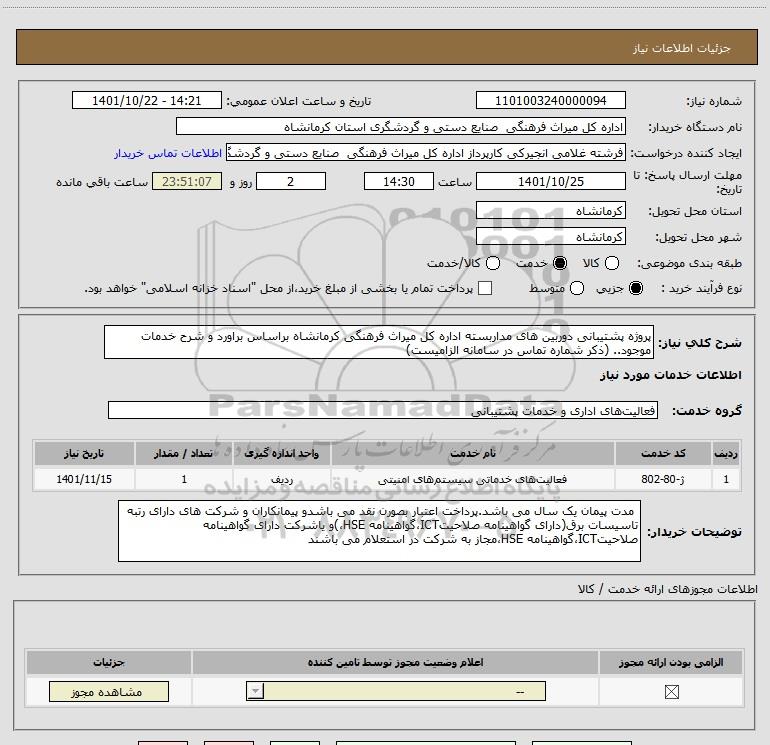Click the need number field 1101003240000094
This screenshot has width=770, height=745.
550,100
